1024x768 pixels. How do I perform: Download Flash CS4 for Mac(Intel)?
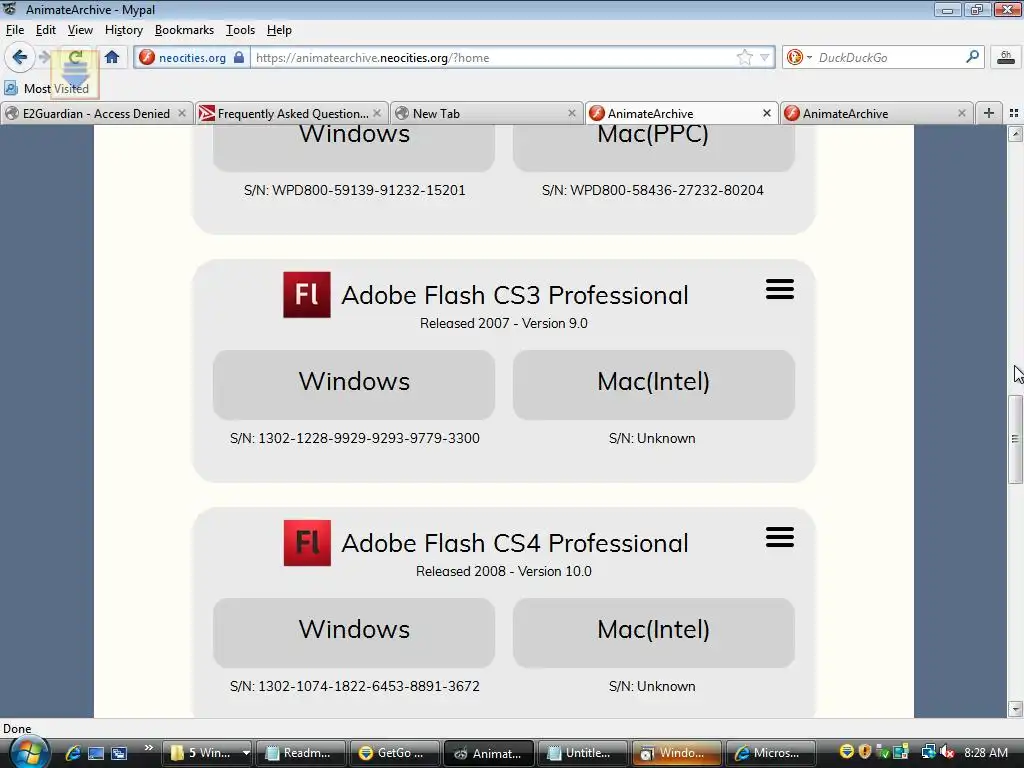tap(654, 633)
